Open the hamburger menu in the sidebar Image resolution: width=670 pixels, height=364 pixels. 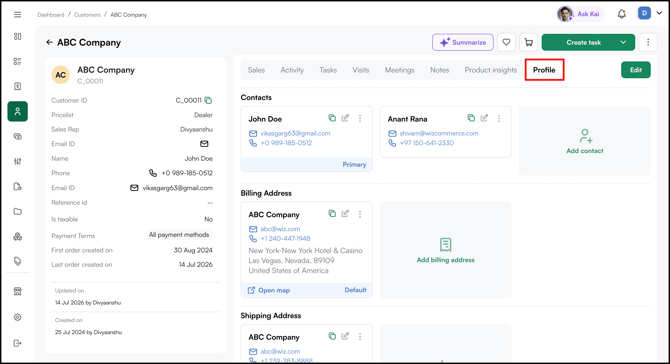tap(18, 15)
